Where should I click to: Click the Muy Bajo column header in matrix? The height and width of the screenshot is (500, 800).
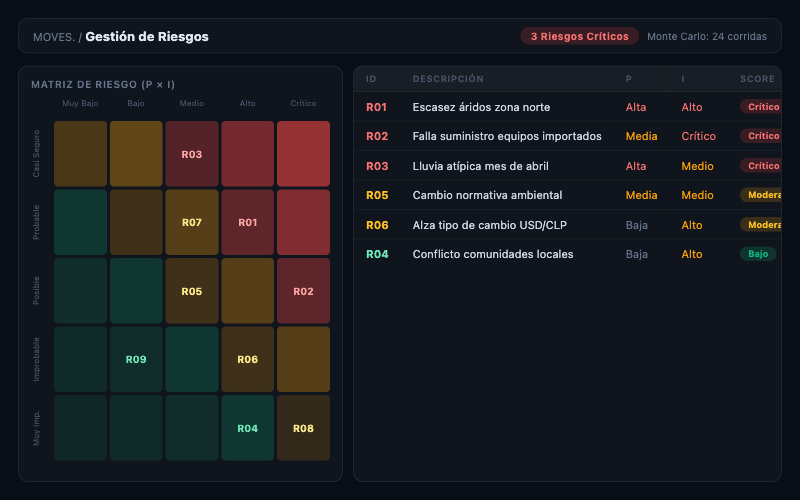coord(80,103)
